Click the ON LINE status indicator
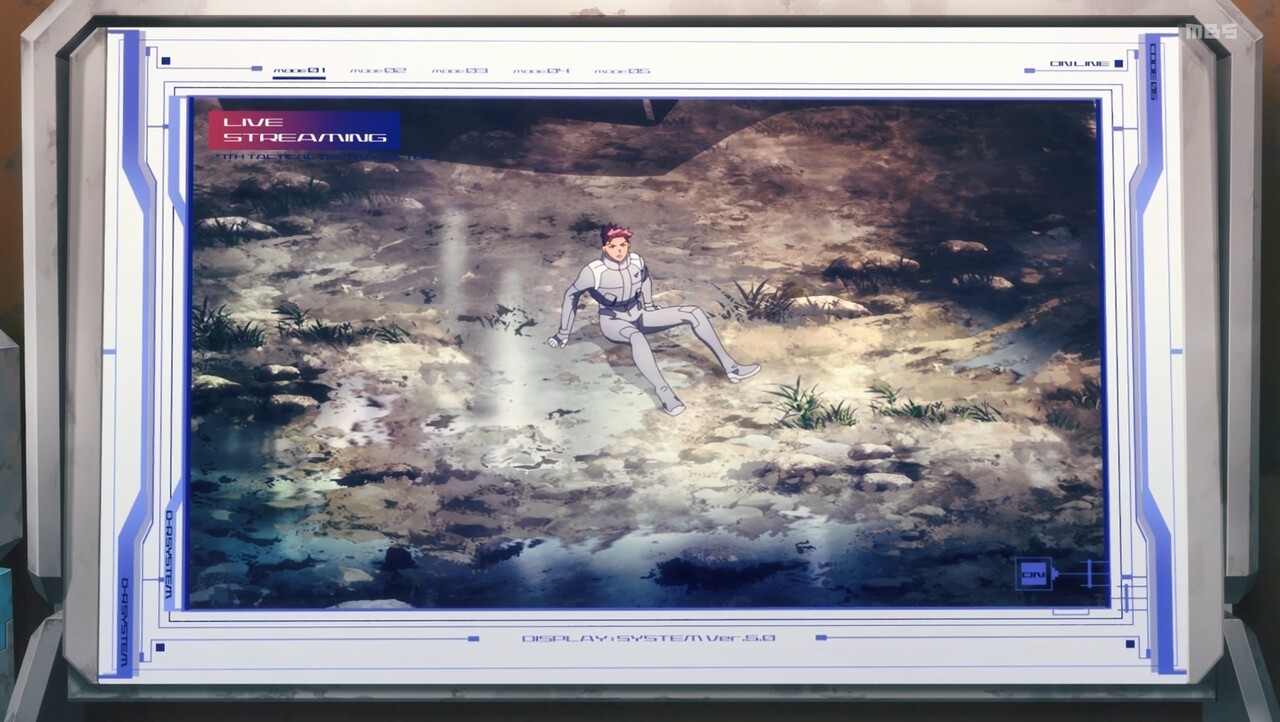Image resolution: width=1280 pixels, height=722 pixels. pos(1086,64)
